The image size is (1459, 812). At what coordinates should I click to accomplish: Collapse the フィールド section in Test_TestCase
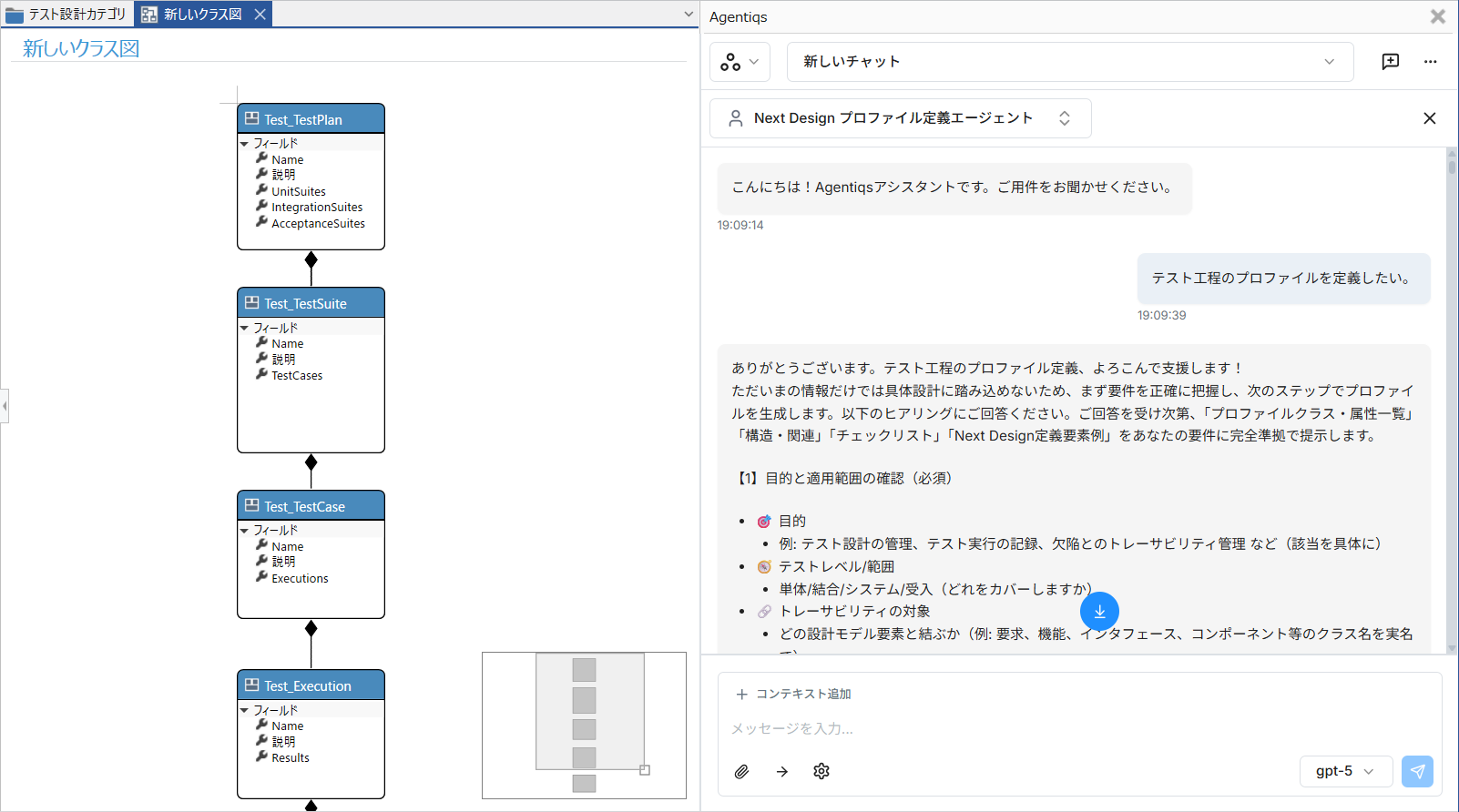click(244, 531)
